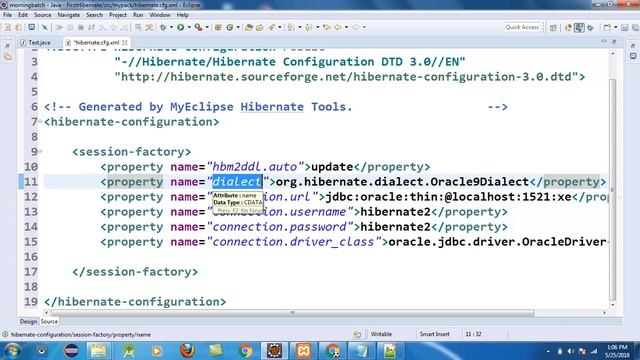Screen dimensions: 640x360
Task: Switch to the Test.java editor tab
Action: [x=36, y=42]
